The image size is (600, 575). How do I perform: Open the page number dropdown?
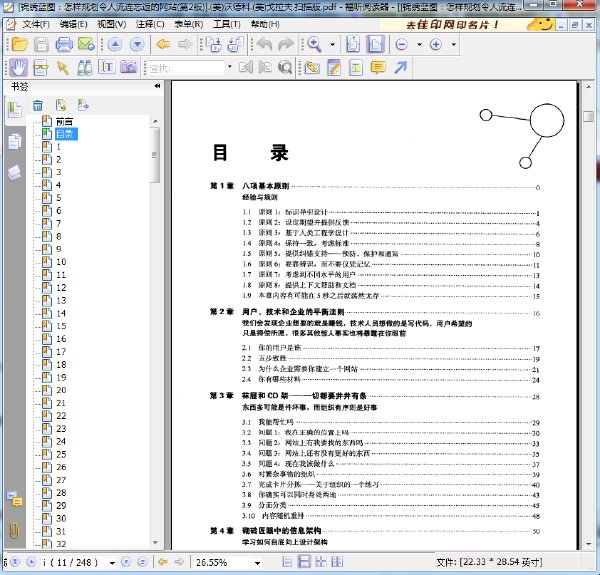112,563
